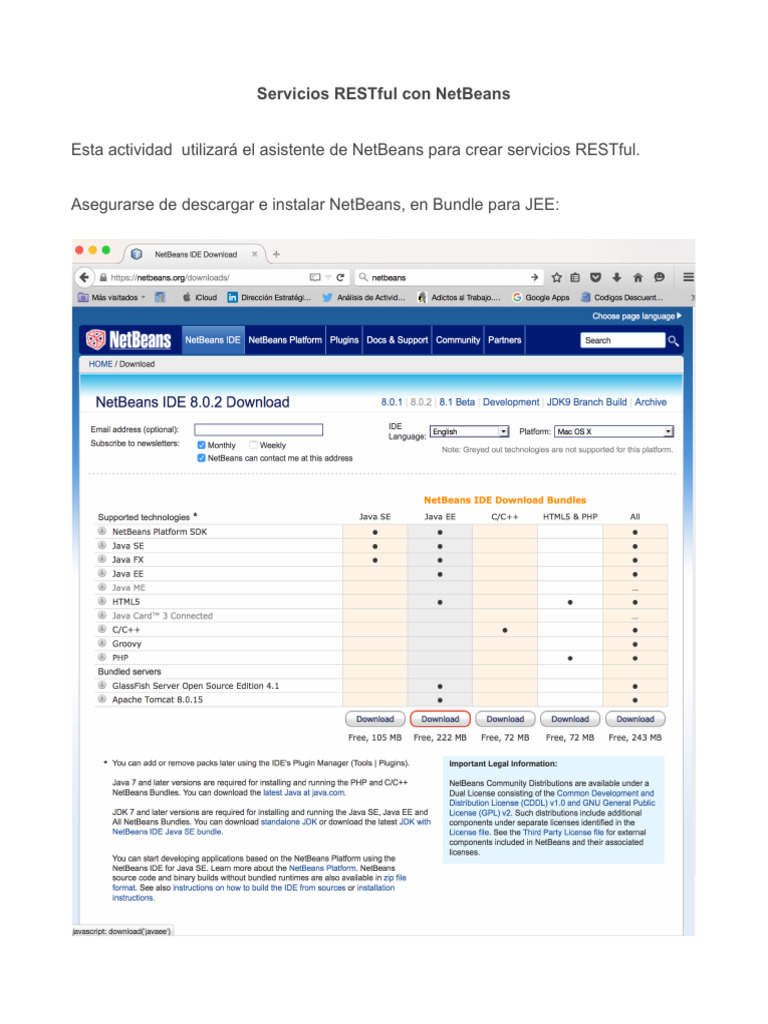Open Adictos al Trabajo bookmark
768x1024 pixels.
pyautogui.click(x=459, y=297)
